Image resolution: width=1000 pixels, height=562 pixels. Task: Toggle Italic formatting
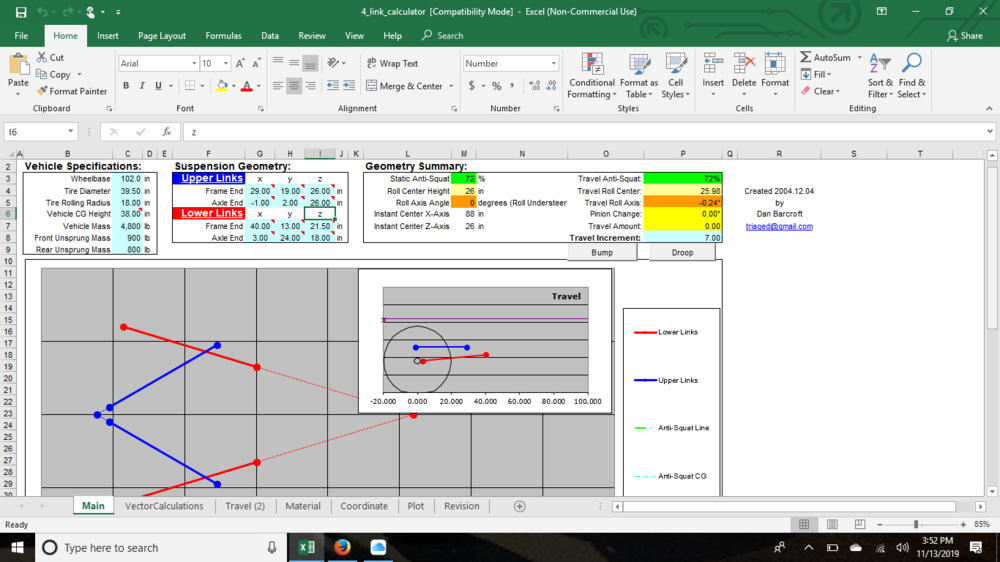[x=142, y=85]
